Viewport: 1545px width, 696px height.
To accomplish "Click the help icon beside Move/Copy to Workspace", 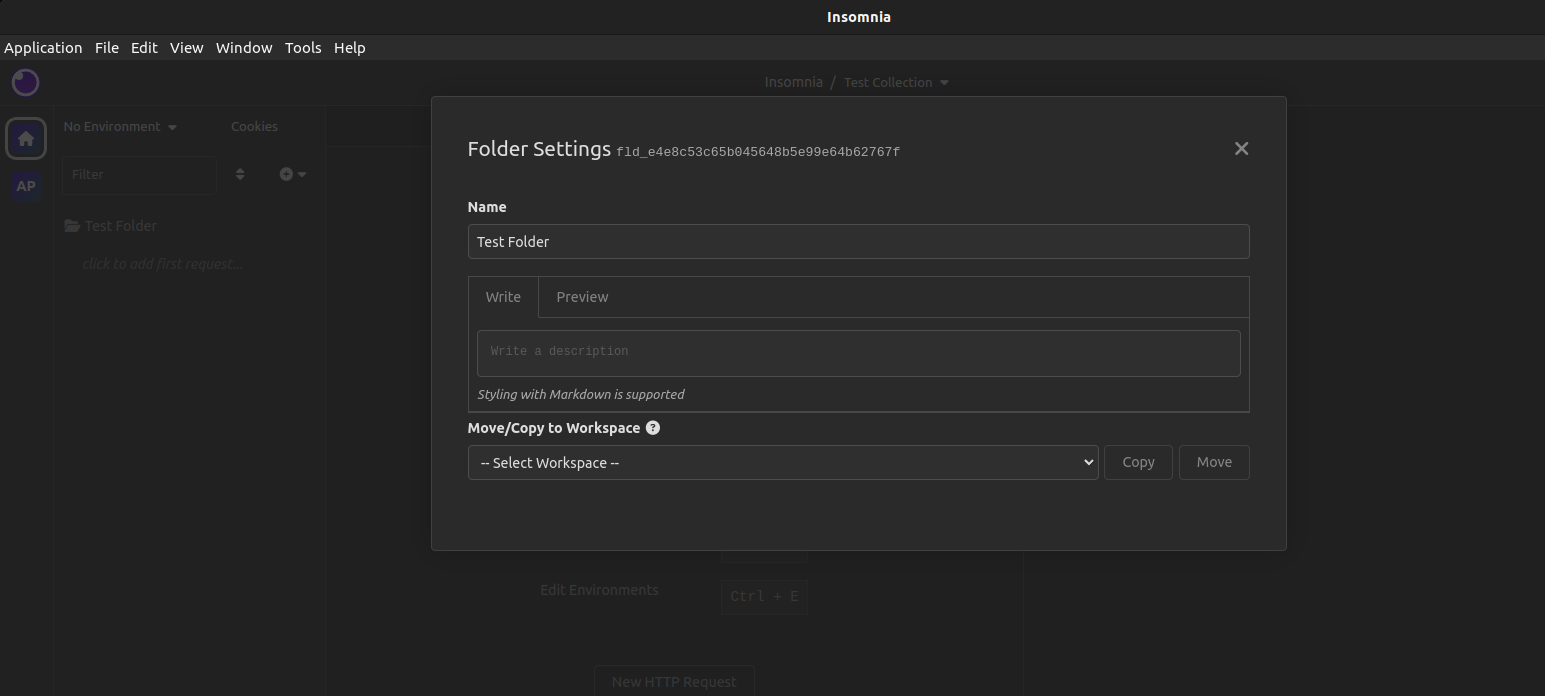I will (653, 428).
